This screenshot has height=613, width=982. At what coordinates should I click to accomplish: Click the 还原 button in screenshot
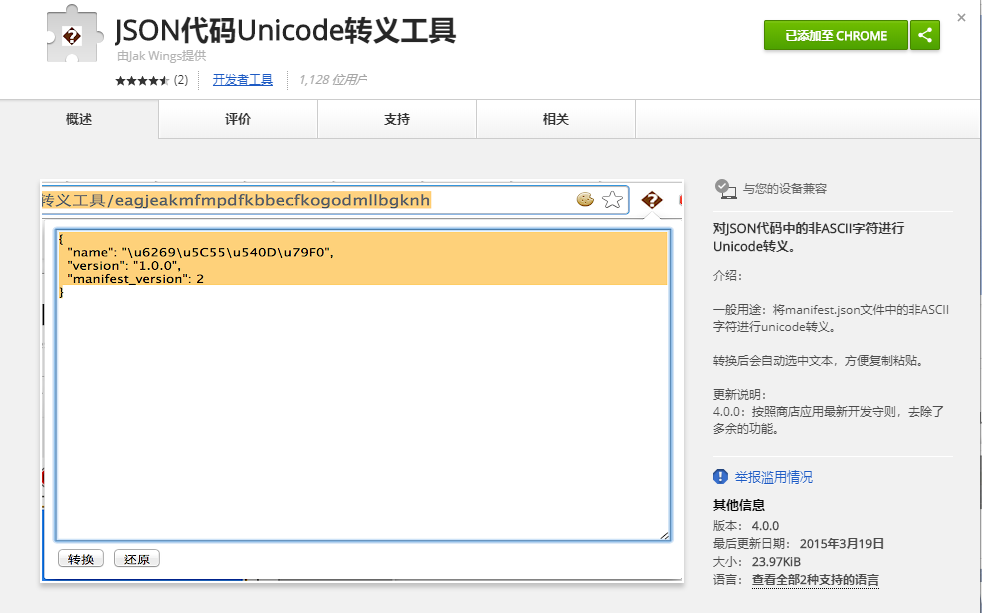[x=137, y=559]
